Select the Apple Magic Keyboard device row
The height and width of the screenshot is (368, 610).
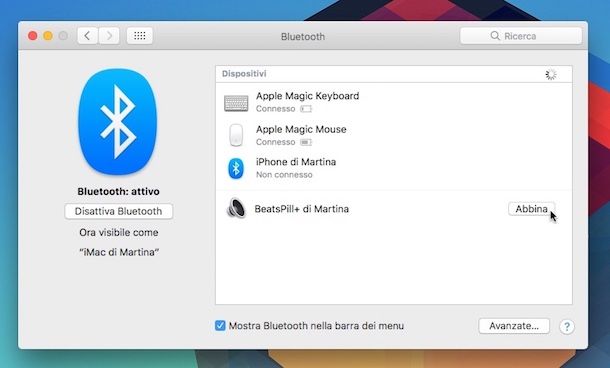coord(394,102)
